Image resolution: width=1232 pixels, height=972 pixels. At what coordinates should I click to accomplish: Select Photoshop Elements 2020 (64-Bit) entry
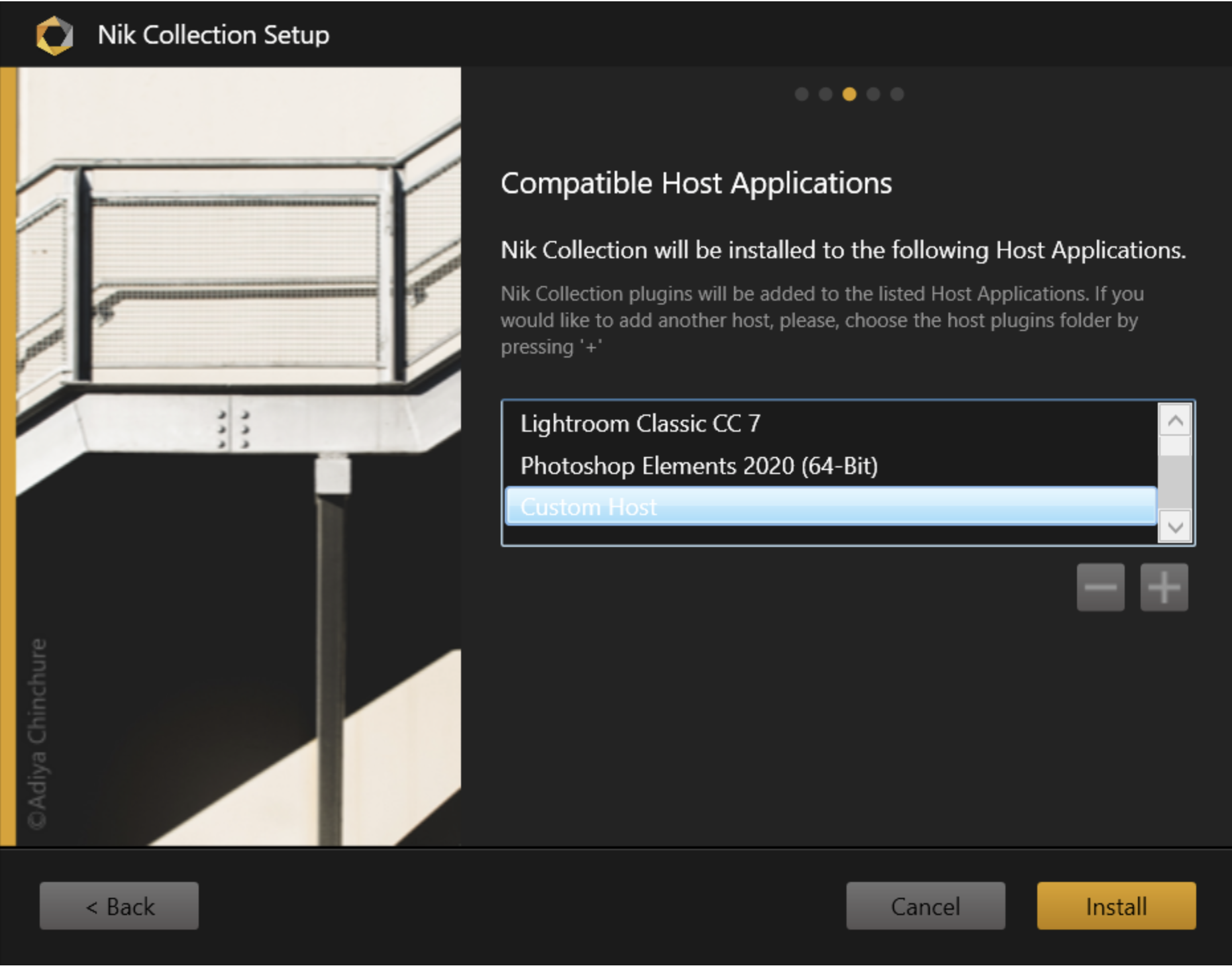699,466
